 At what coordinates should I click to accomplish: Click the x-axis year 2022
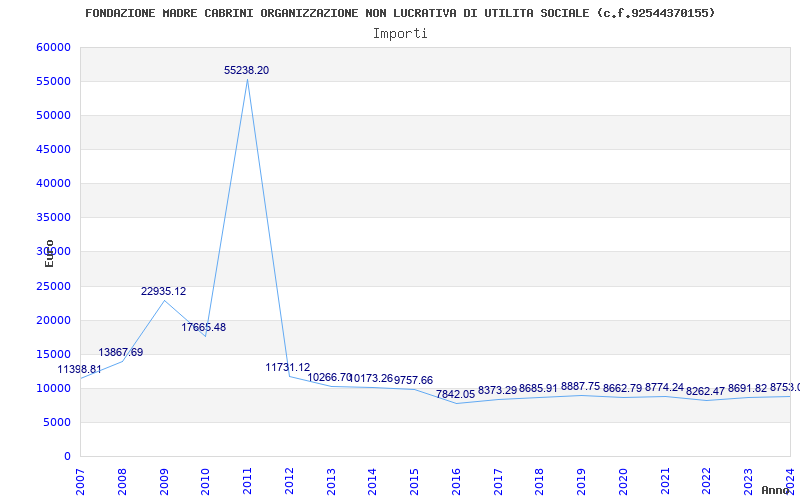pyautogui.click(x=707, y=482)
